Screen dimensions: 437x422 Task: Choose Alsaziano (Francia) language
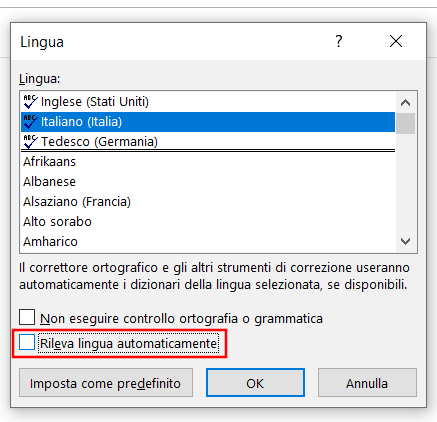[208, 202]
